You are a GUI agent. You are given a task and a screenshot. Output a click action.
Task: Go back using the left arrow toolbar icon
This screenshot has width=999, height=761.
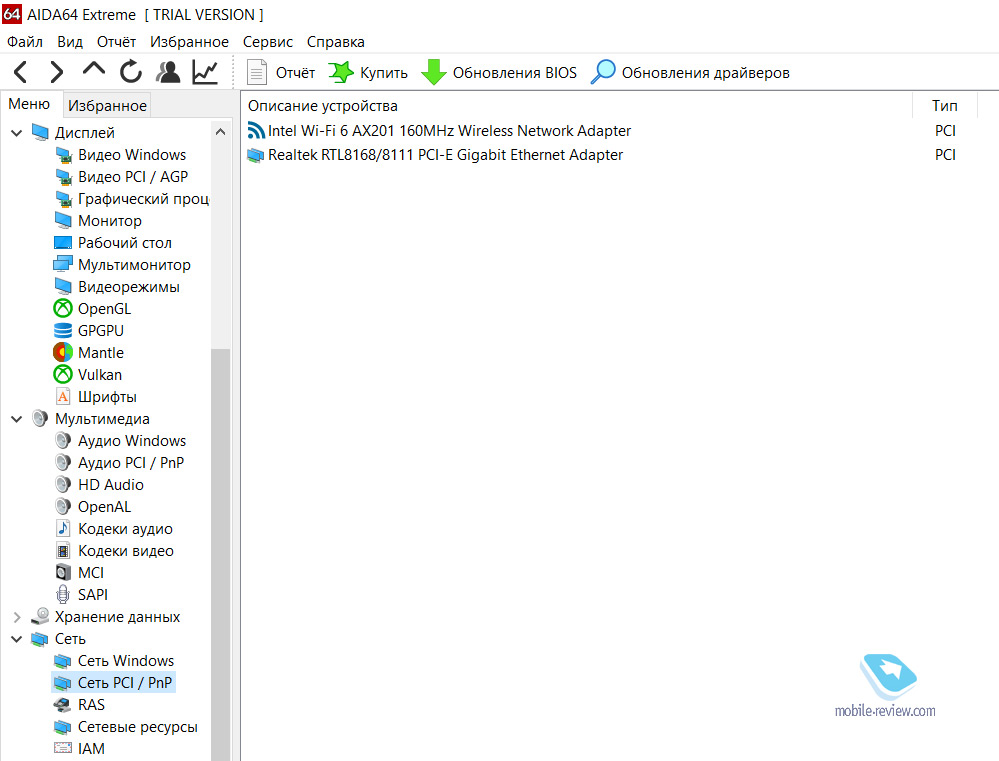click(20, 72)
